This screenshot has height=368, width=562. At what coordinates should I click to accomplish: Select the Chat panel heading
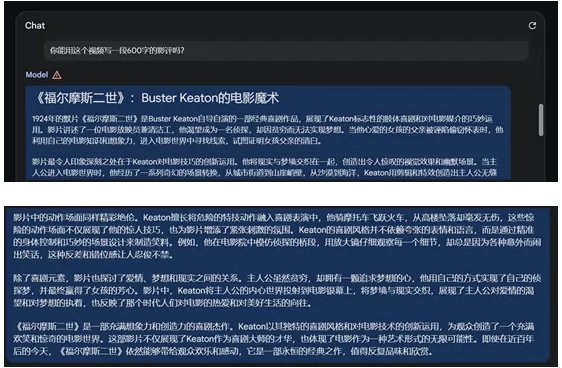35,25
